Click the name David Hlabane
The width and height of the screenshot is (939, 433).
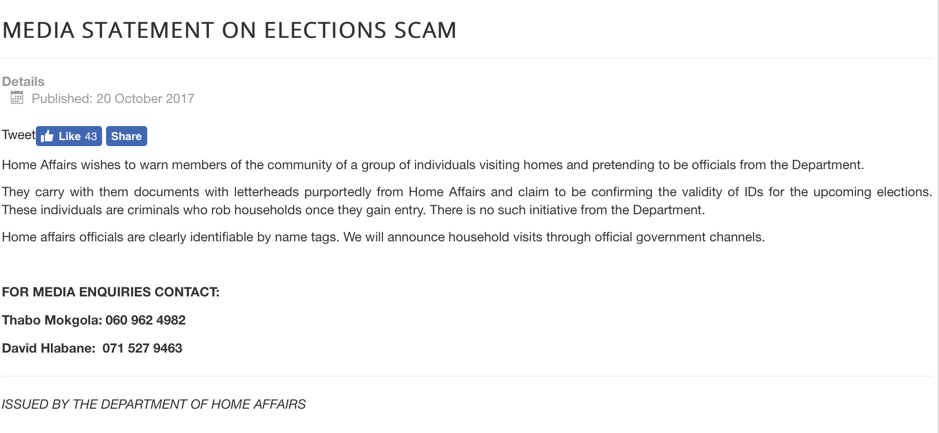pos(50,349)
